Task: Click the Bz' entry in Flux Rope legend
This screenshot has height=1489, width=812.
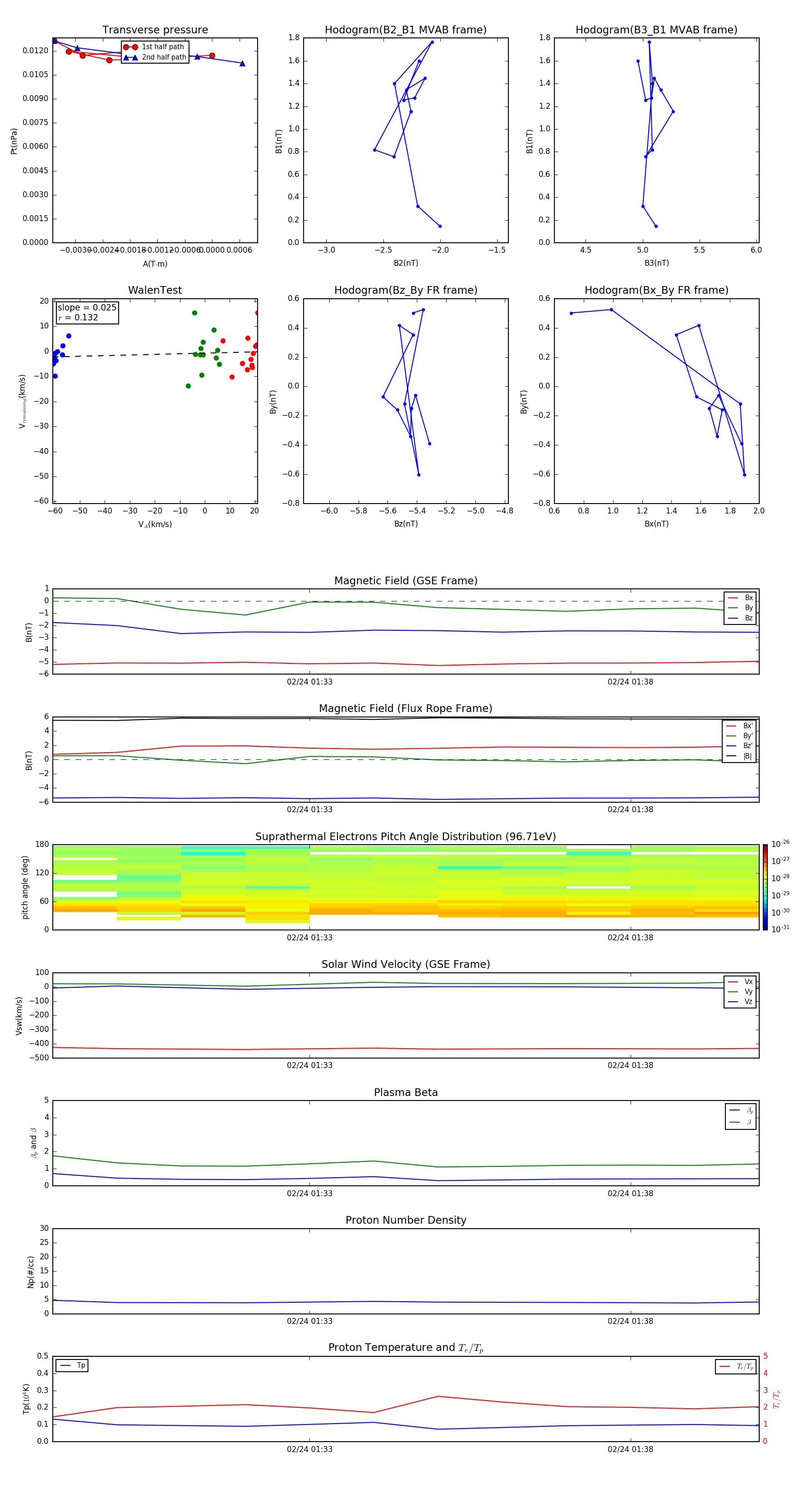Action: [x=739, y=746]
